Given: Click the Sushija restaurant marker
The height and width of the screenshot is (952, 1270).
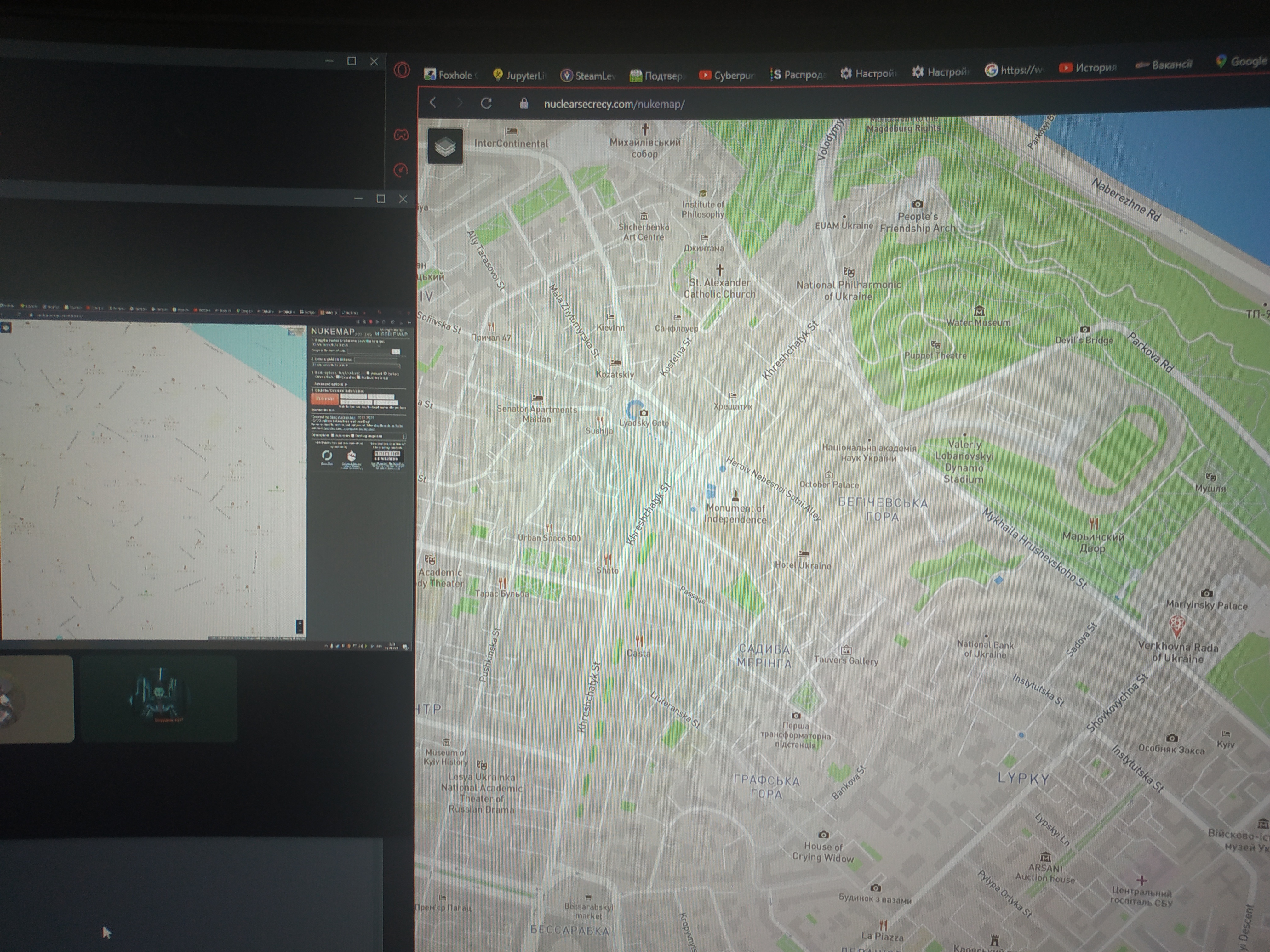Looking at the screenshot, I should coord(599,421).
